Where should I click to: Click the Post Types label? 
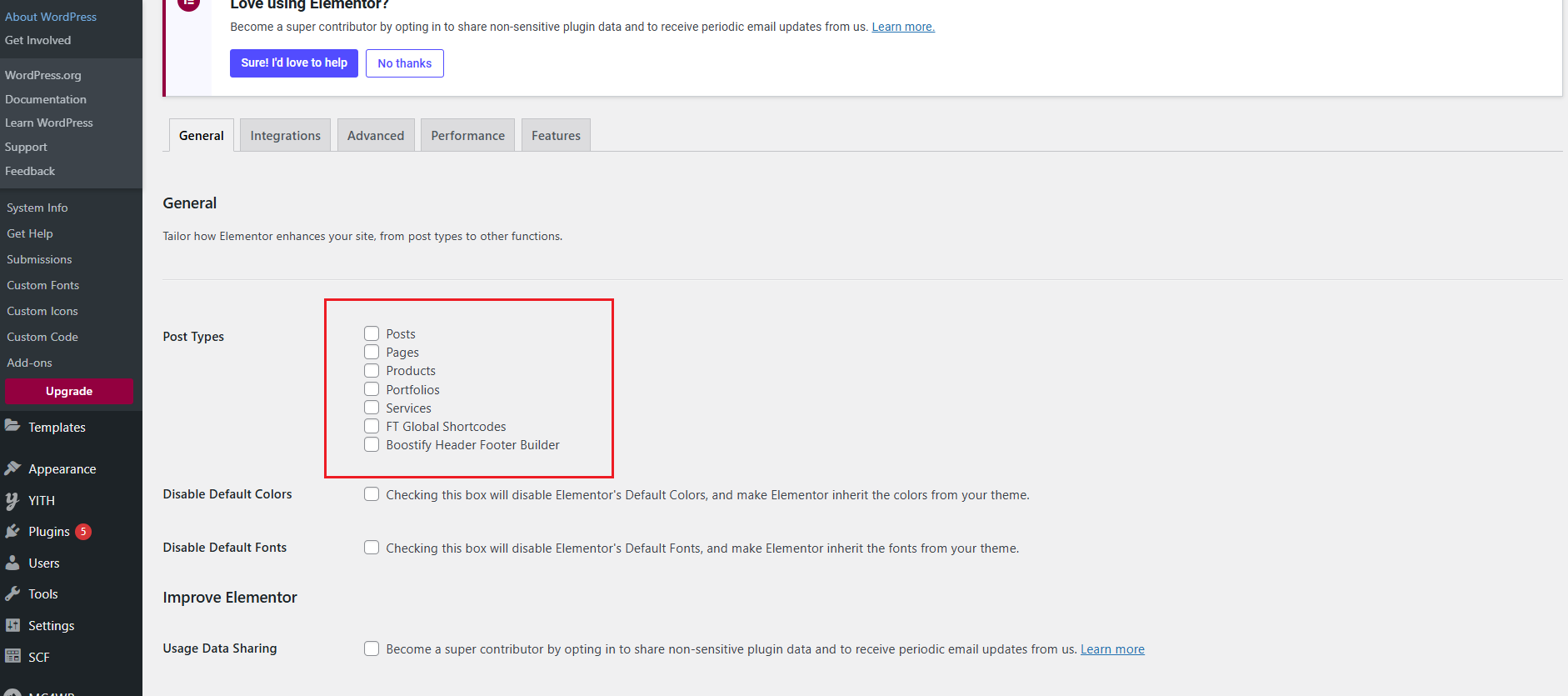point(193,337)
